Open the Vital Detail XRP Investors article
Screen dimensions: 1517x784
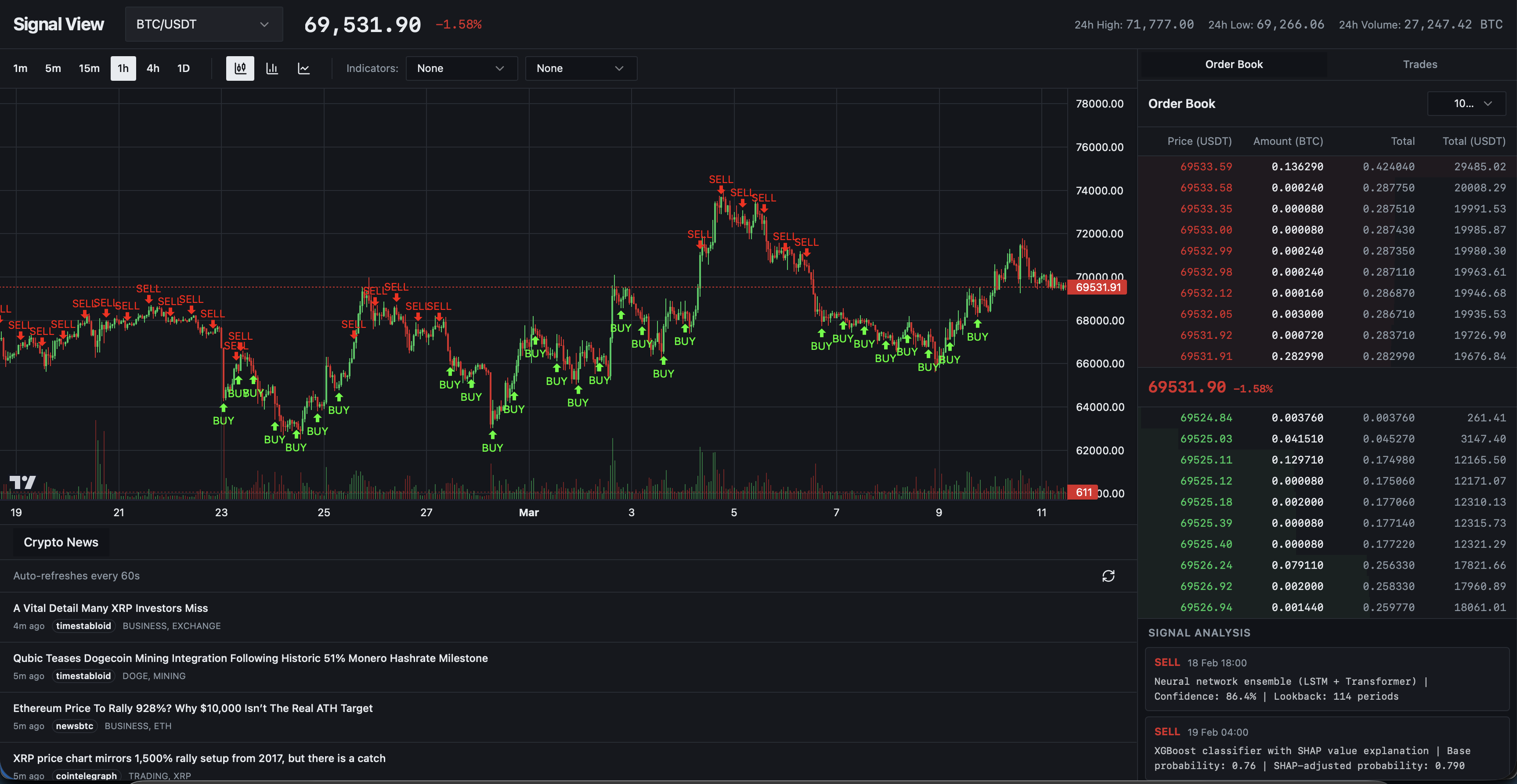click(x=111, y=608)
